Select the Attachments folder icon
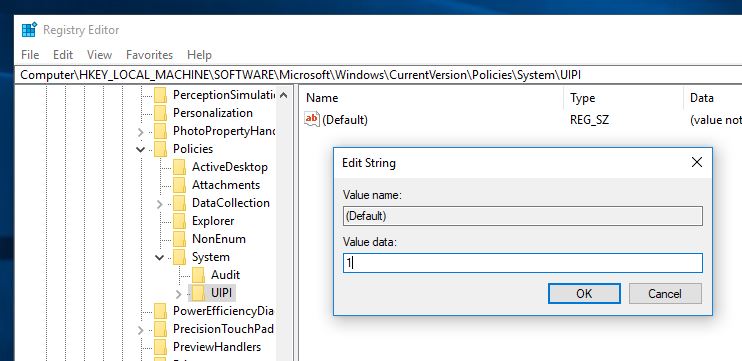Image resolution: width=742 pixels, height=361 pixels. pyautogui.click(x=180, y=185)
